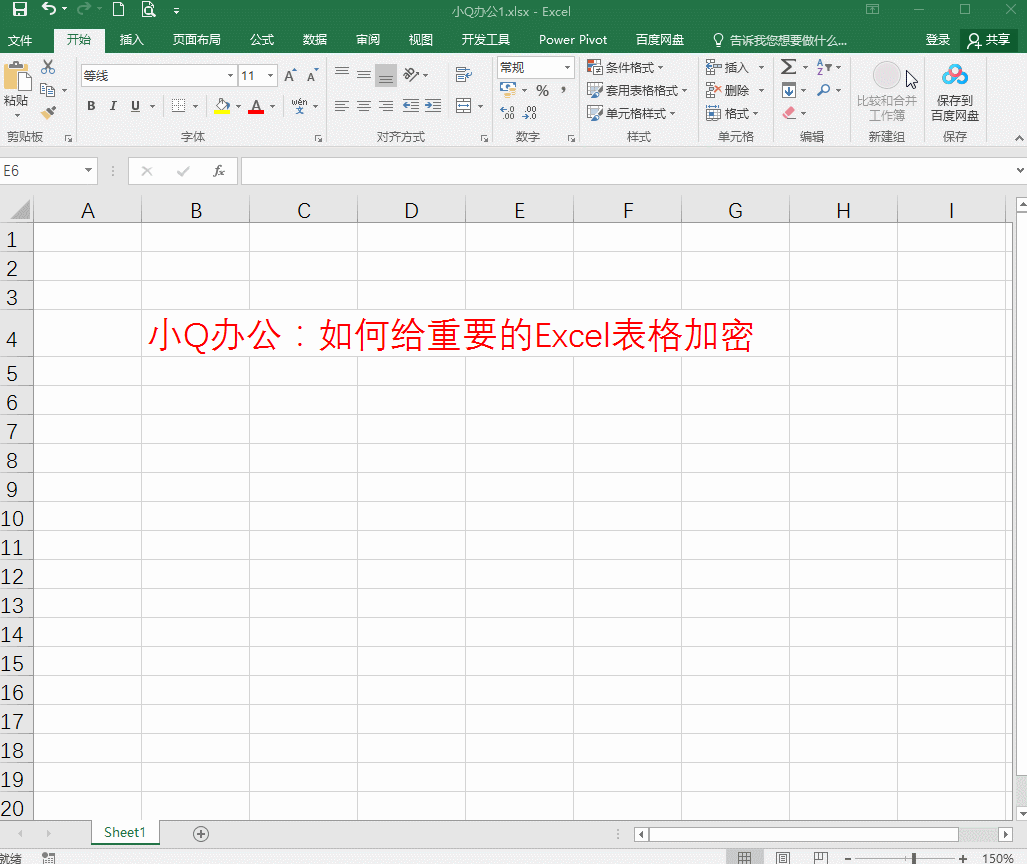Create a new blank workbook icon
Viewport: 1027px width, 864px height.
(119, 9)
